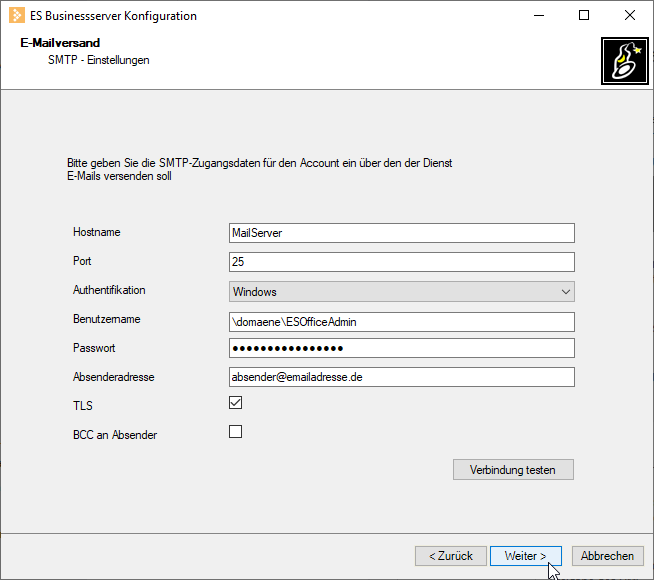Go back with the Zurück button
Image resolution: width=654 pixels, height=580 pixels.
click(451, 556)
